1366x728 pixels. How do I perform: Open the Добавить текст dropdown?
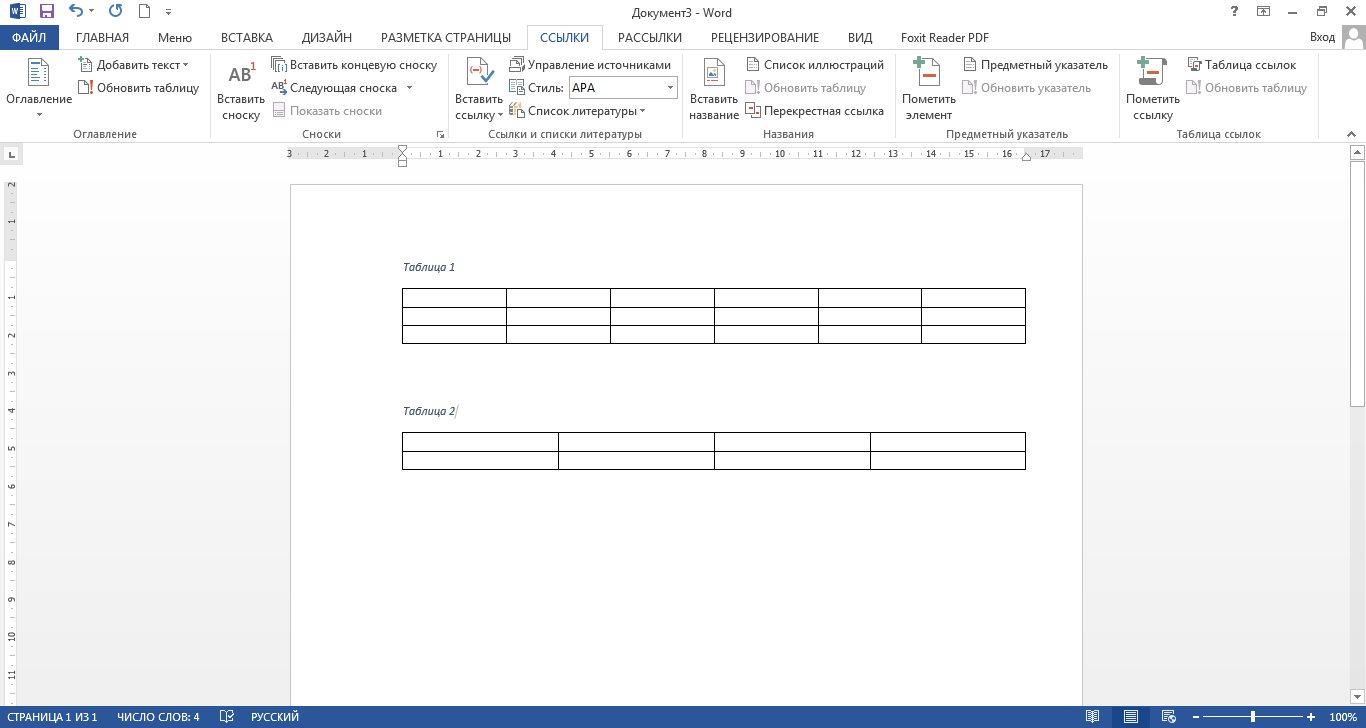click(134, 65)
